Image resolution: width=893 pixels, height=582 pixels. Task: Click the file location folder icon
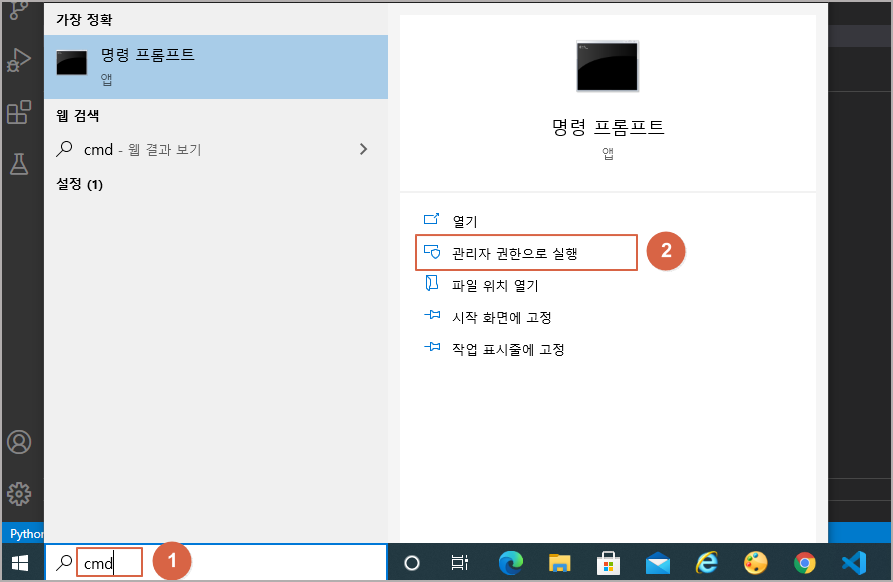[x=432, y=283]
